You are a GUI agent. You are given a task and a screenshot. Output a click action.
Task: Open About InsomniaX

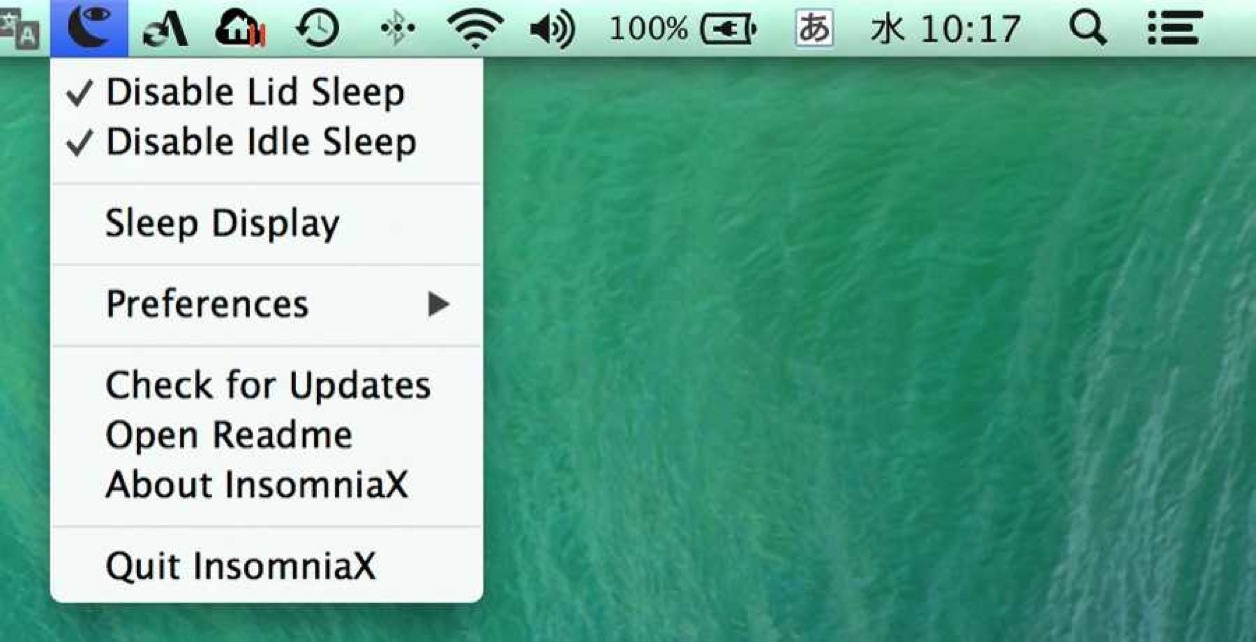point(266,485)
